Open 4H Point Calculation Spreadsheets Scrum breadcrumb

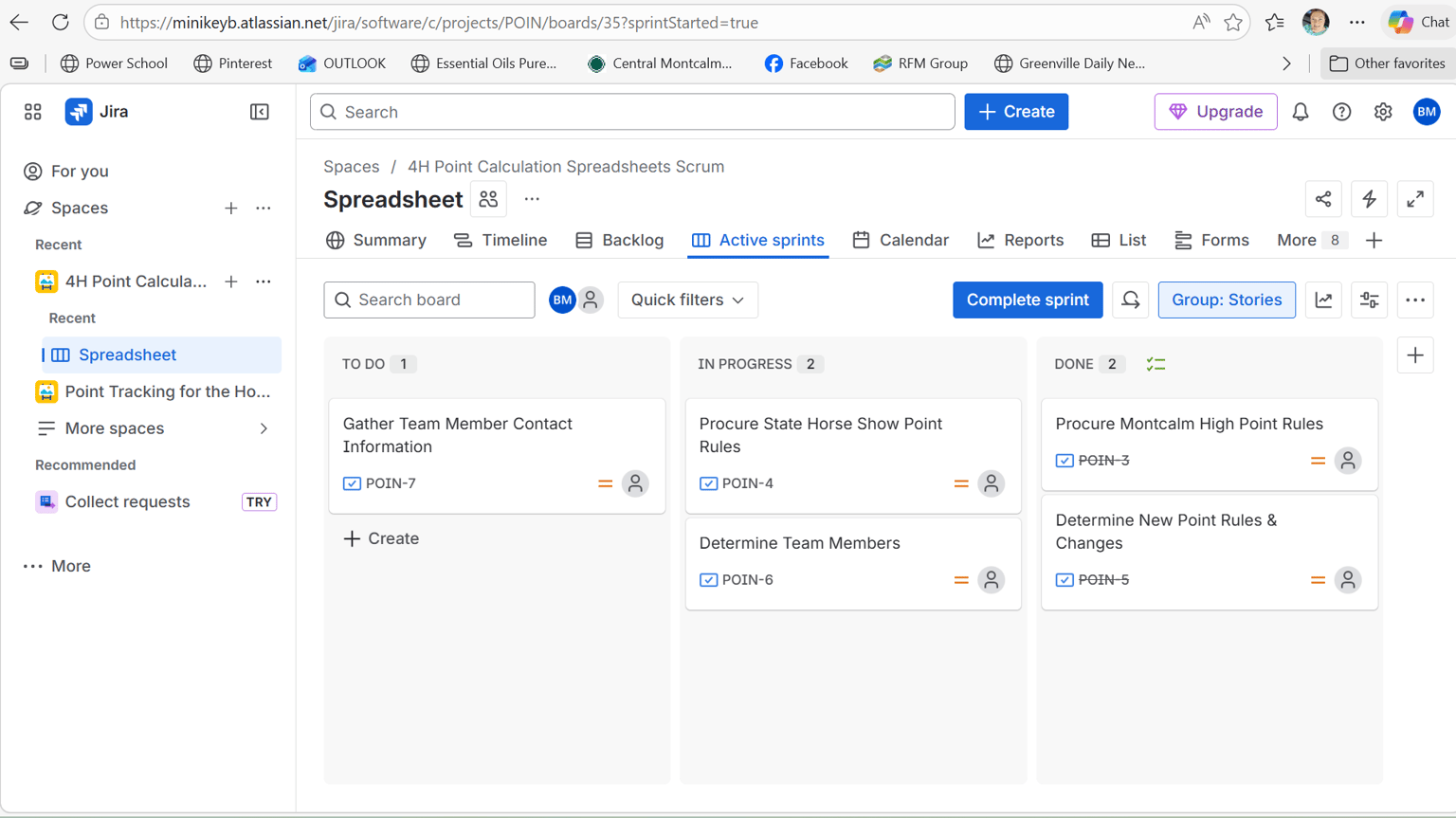[x=566, y=166]
